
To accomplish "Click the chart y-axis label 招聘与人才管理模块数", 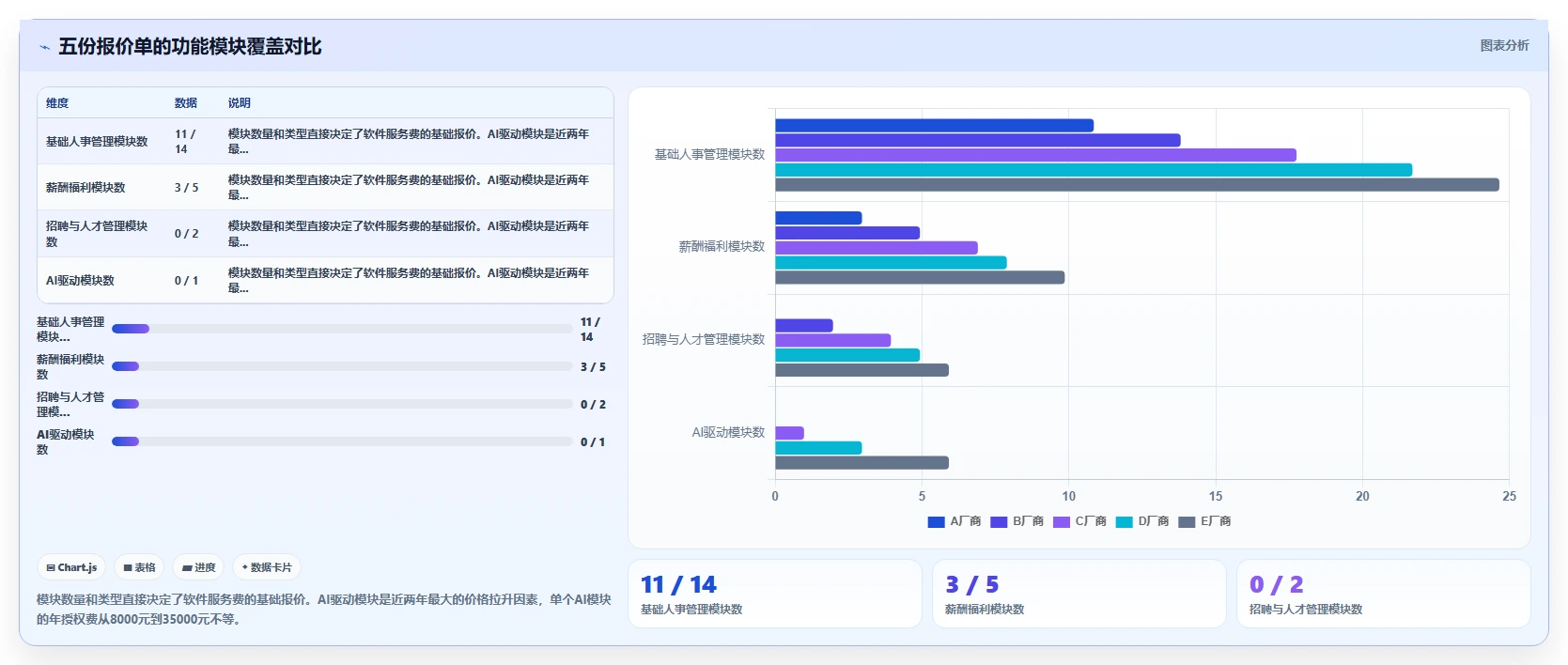I will [704, 340].
